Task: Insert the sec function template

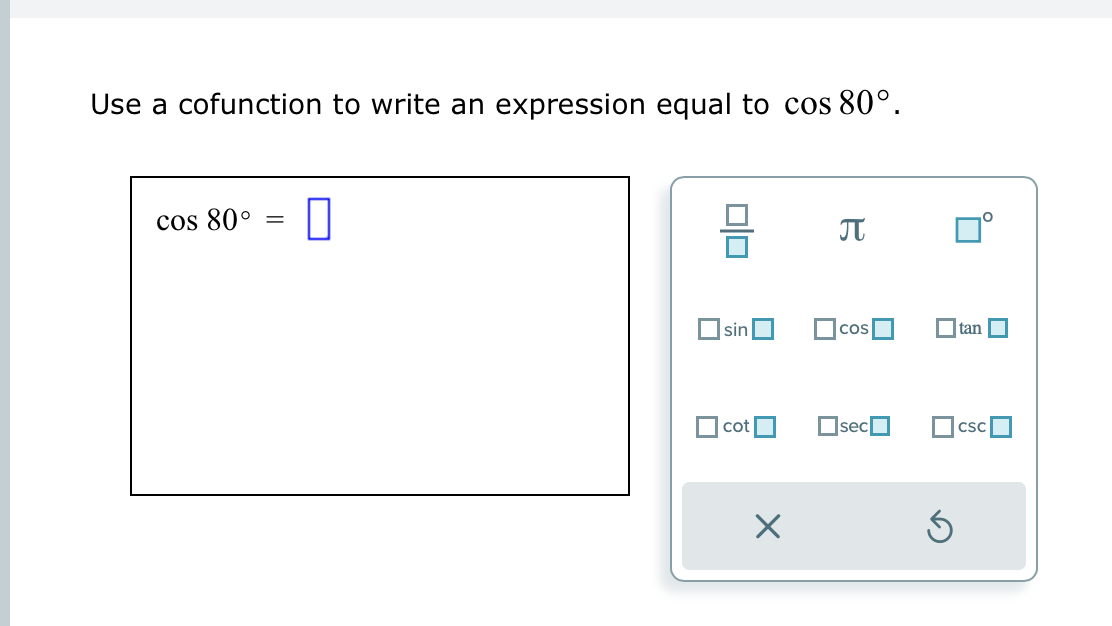Action: click(854, 425)
